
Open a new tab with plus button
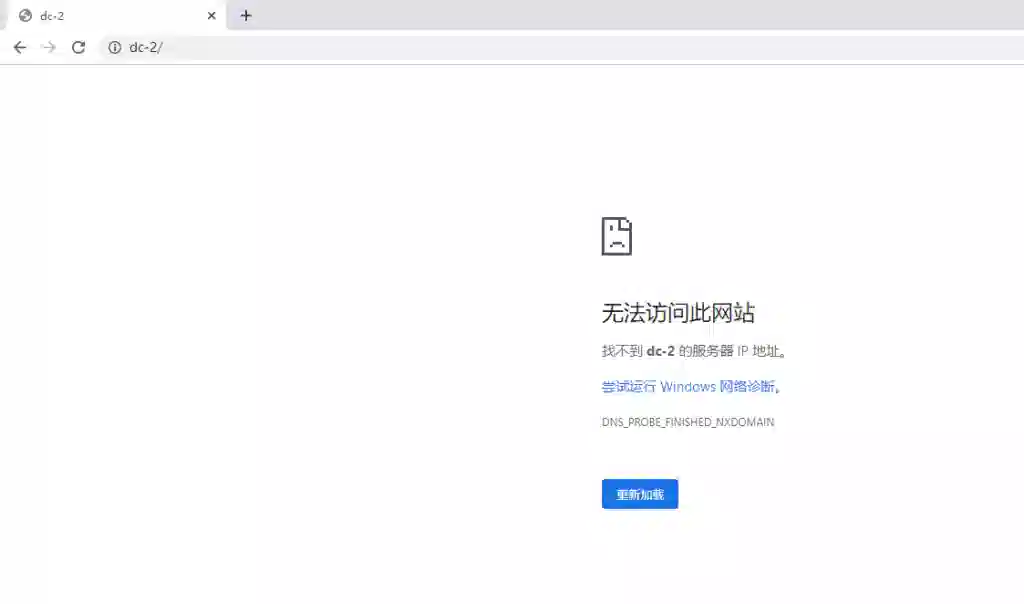click(x=246, y=16)
